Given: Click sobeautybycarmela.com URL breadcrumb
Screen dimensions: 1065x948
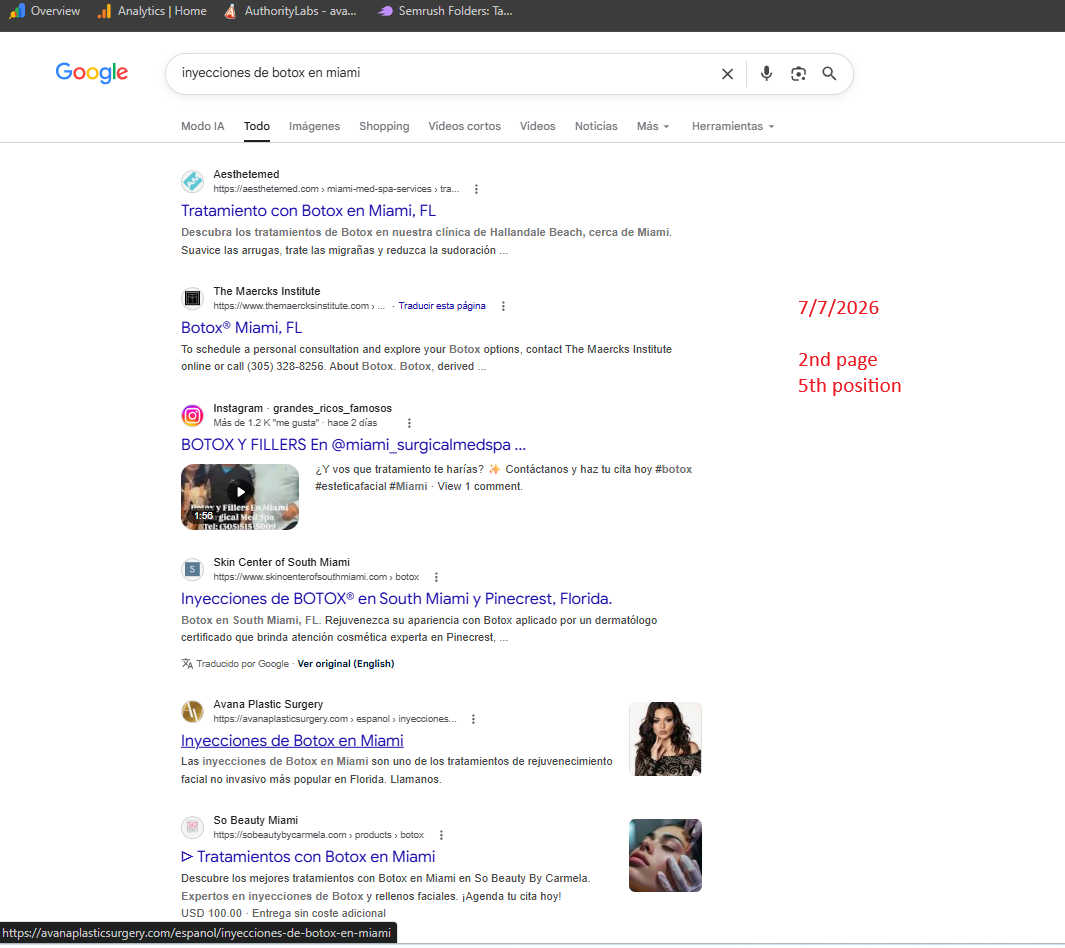Looking at the screenshot, I should tap(319, 835).
